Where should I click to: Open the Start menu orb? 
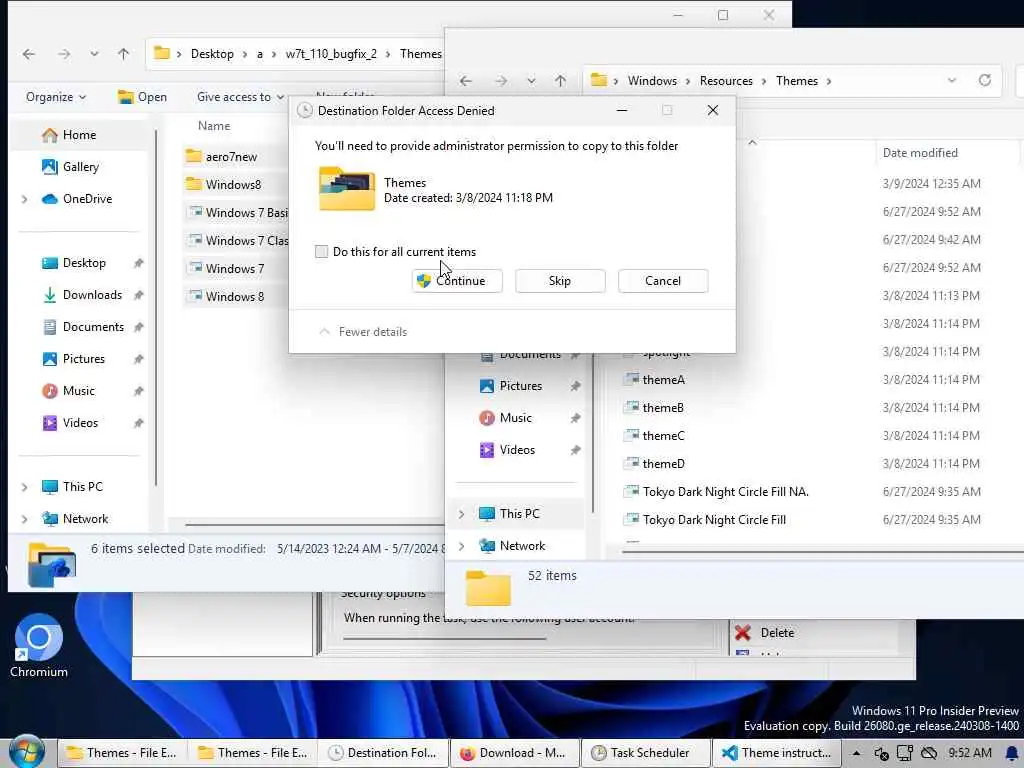pyautogui.click(x=26, y=751)
